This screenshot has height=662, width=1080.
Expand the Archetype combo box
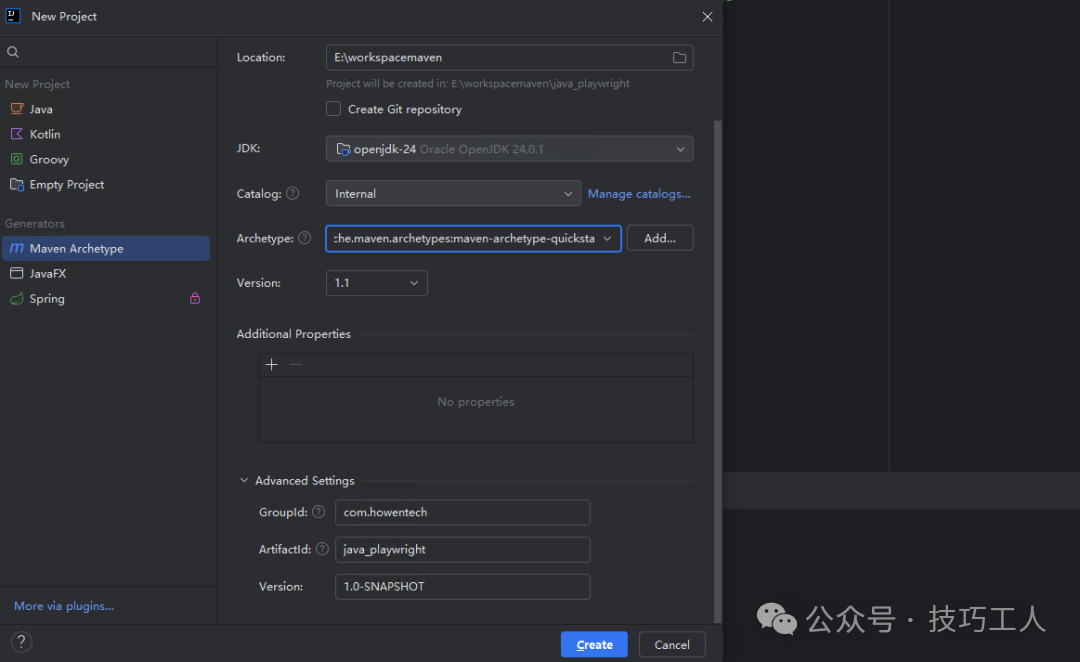[x=606, y=239]
